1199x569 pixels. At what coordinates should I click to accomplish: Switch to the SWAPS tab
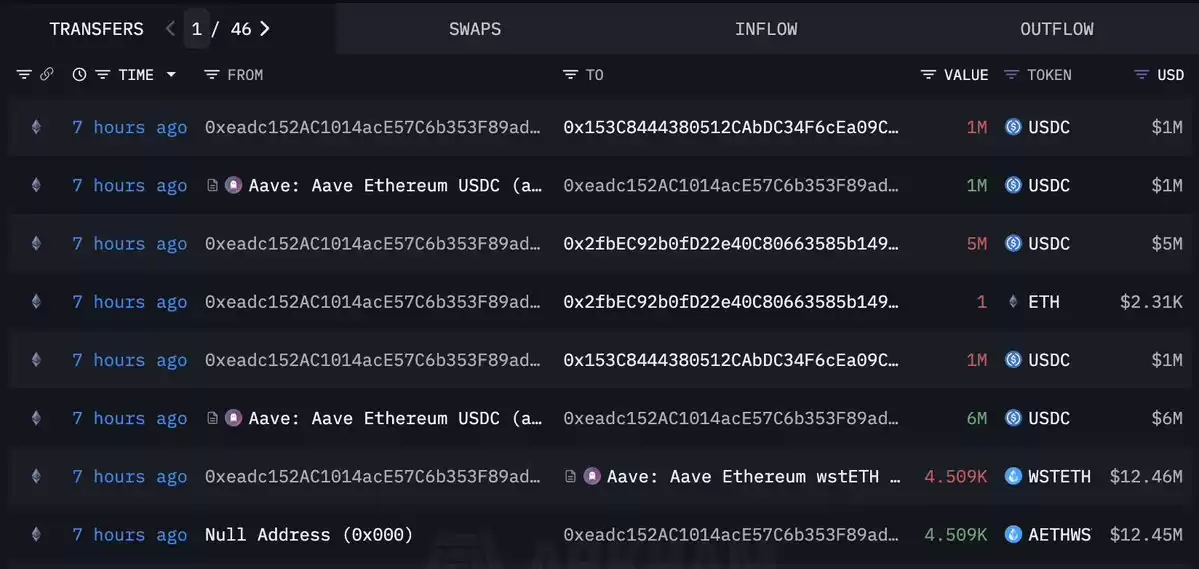tap(475, 29)
